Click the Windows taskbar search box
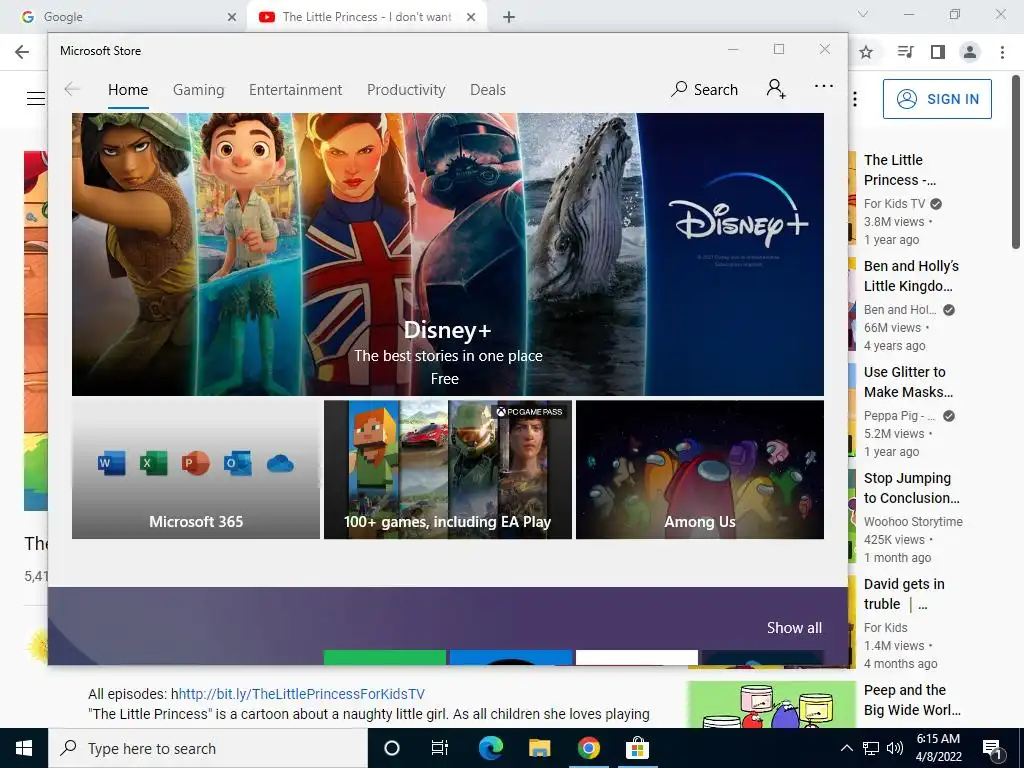Image resolution: width=1024 pixels, height=768 pixels. click(x=209, y=748)
